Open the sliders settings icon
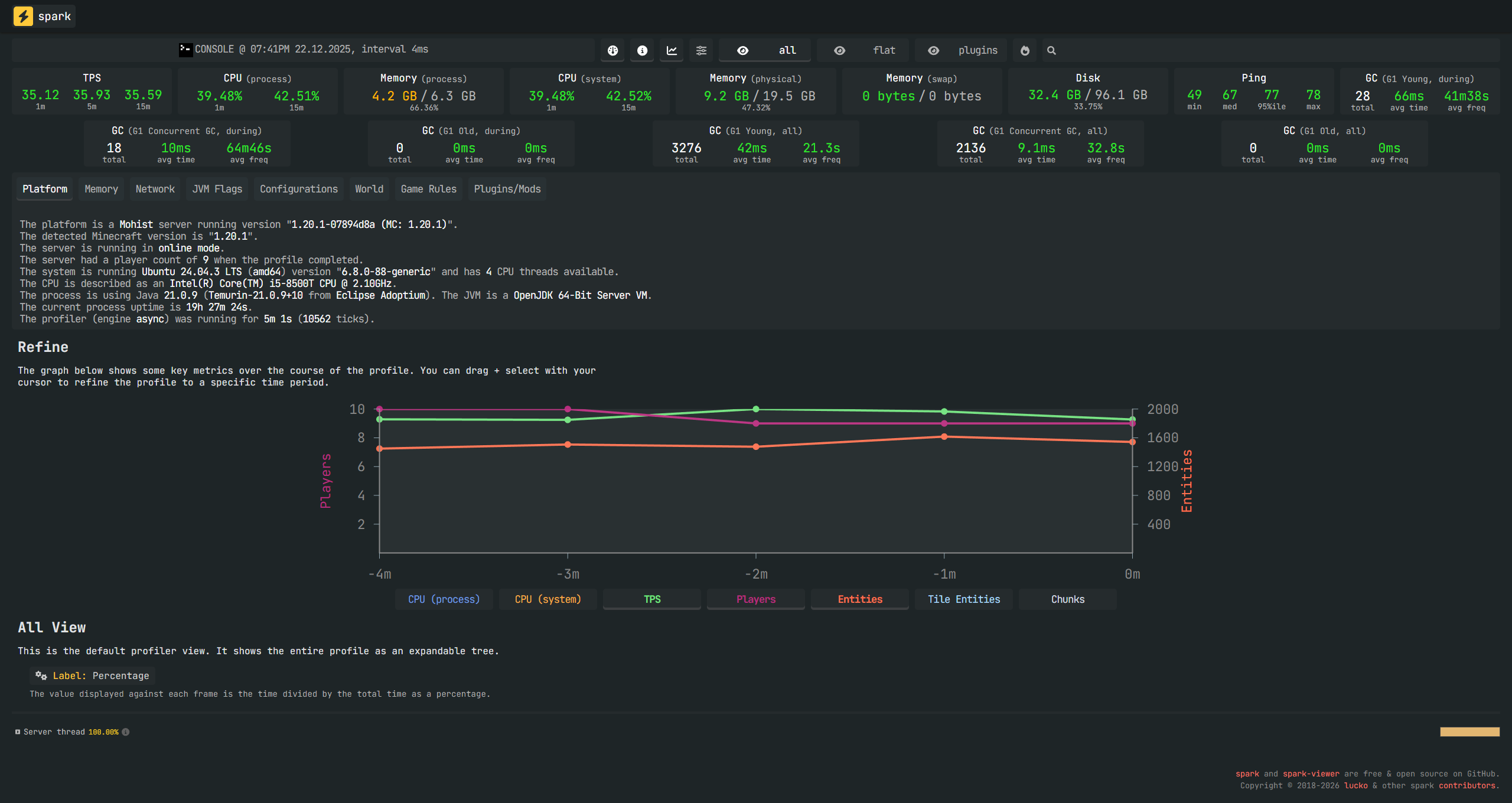1512x803 pixels. (701, 51)
